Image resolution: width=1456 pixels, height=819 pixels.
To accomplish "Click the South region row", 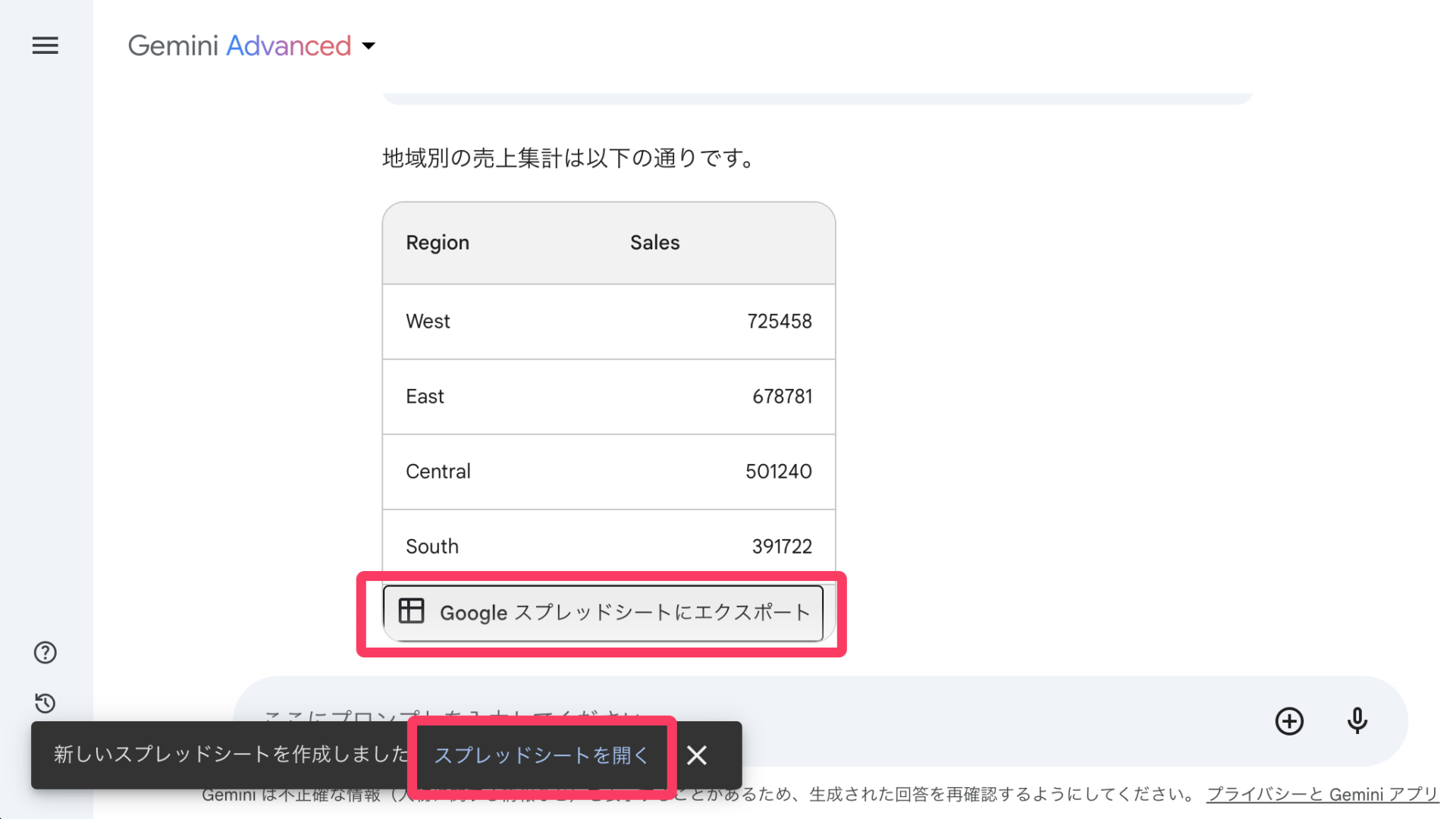I will pyautogui.click(x=432, y=547).
